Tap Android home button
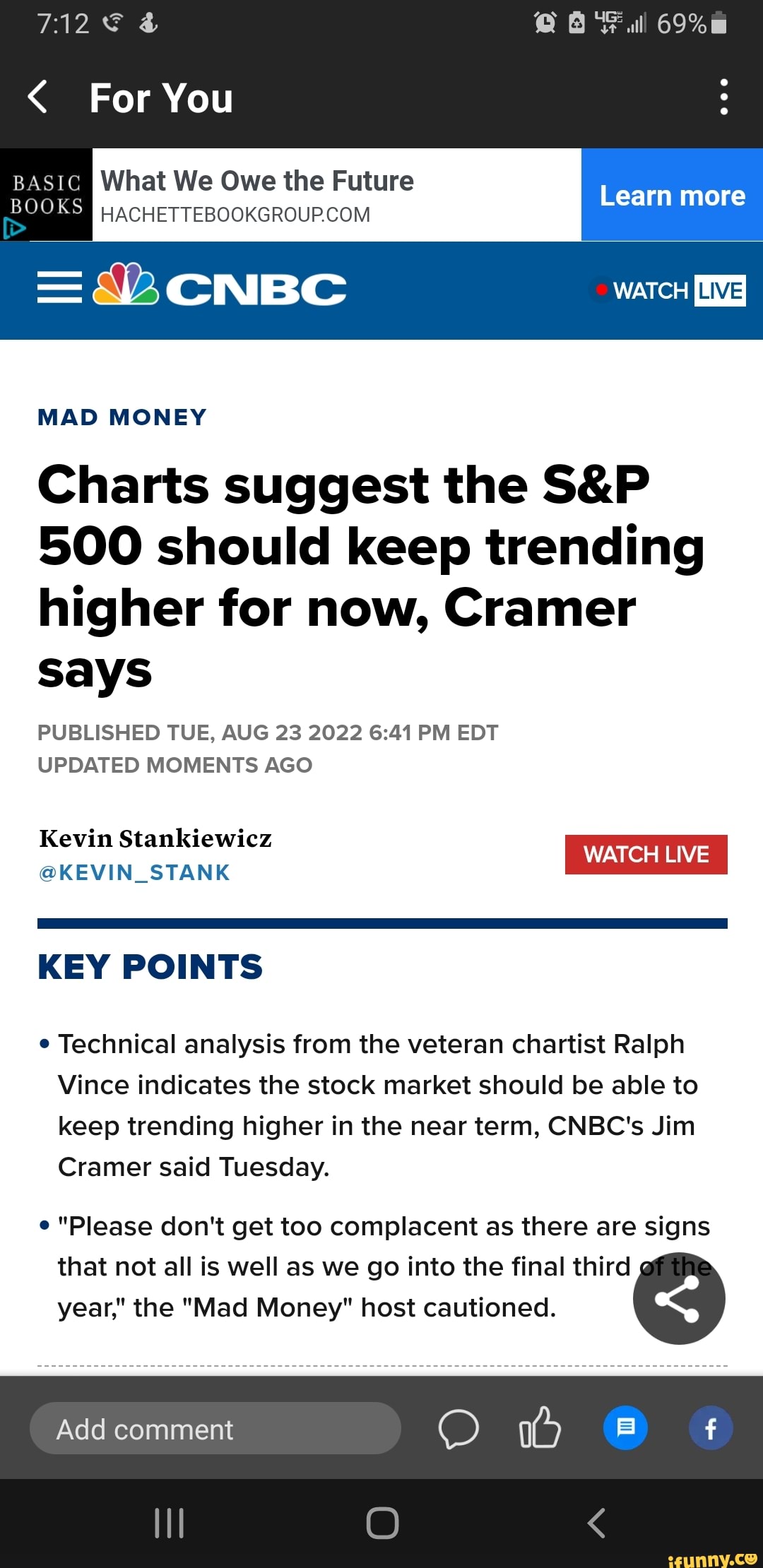 [x=382, y=1523]
